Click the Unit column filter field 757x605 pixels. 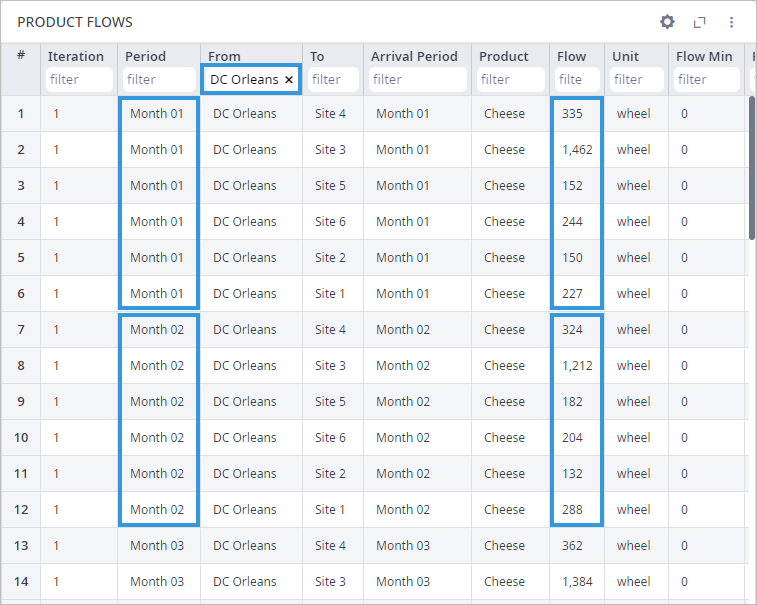[x=636, y=79]
